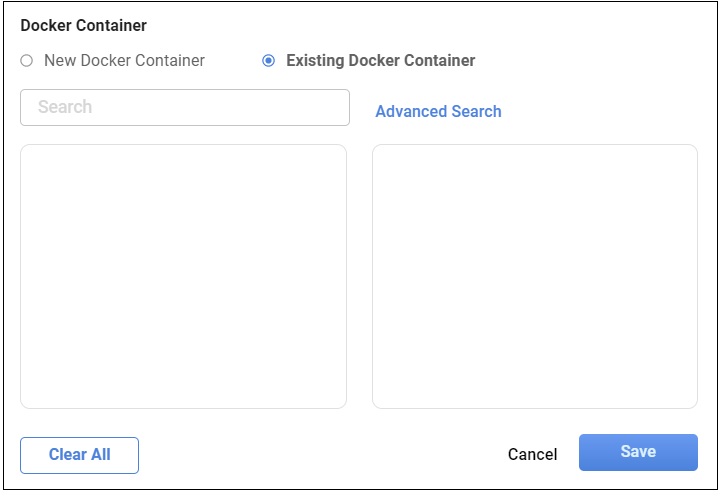Cancel the Docker Container dialog
Screen dimensions: 719x491
coord(532,454)
